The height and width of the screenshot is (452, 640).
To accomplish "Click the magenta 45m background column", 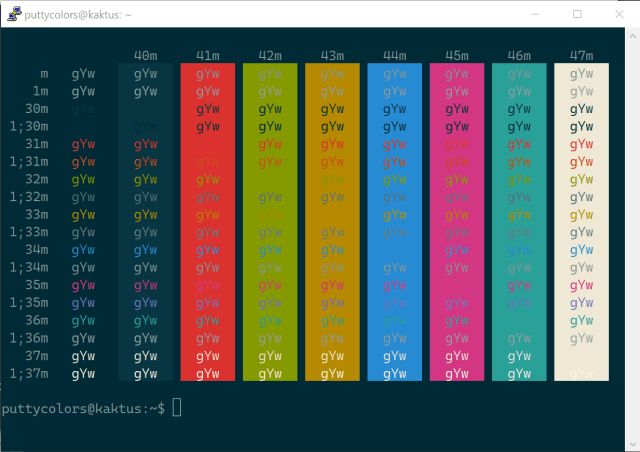I will 457,222.
